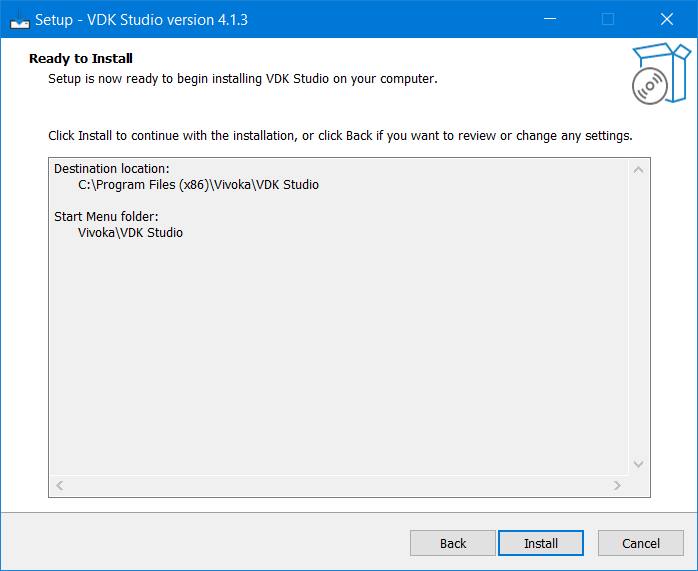Click the "Start Menu folder:" label

coord(106,216)
